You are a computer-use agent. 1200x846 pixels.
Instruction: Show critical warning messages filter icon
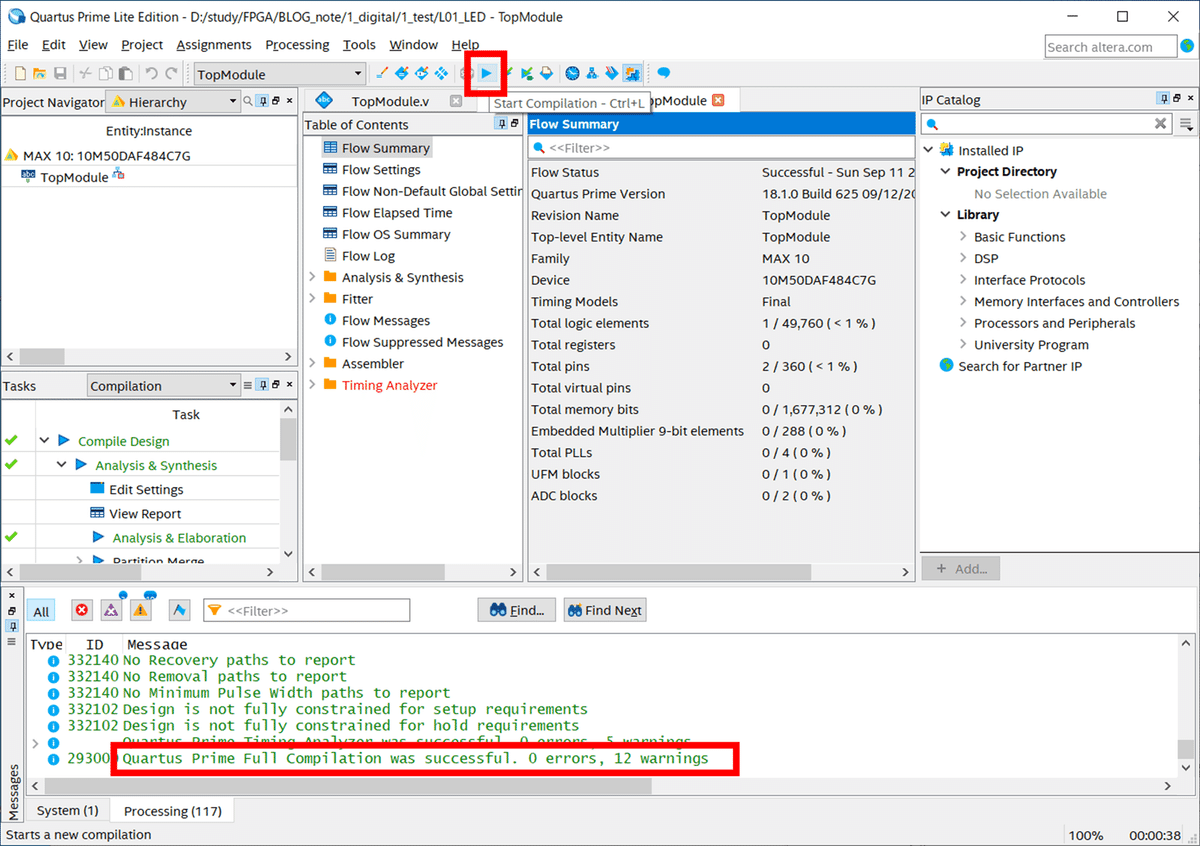(111, 610)
